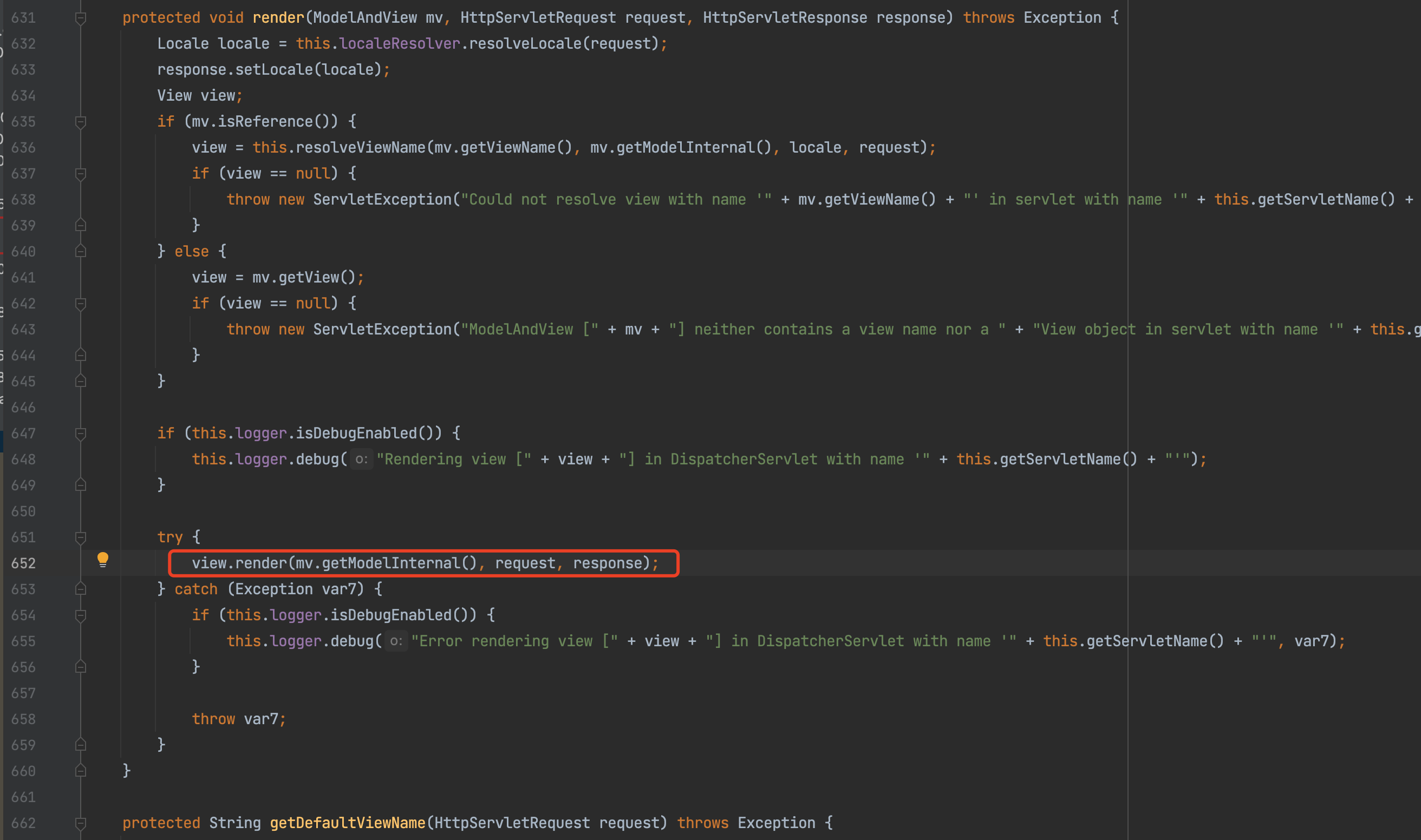
Task: Fold the if mv.isReference block at line 635
Action: click(x=81, y=122)
